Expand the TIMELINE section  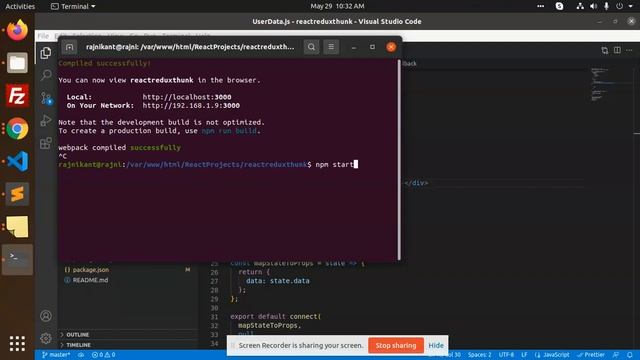click(x=78, y=345)
